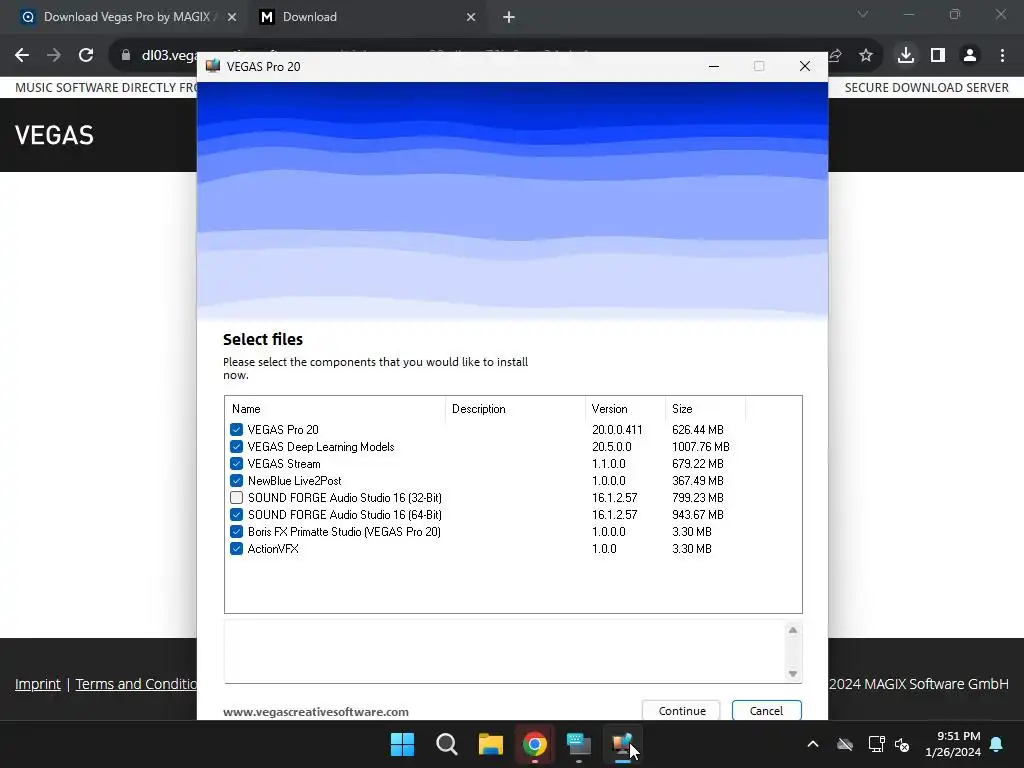Click the www.vegascreativesoftware.com text
Image resolution: width=1024 pixels, height=768 pixels.
pyautogui.click(x=316, y=712)
